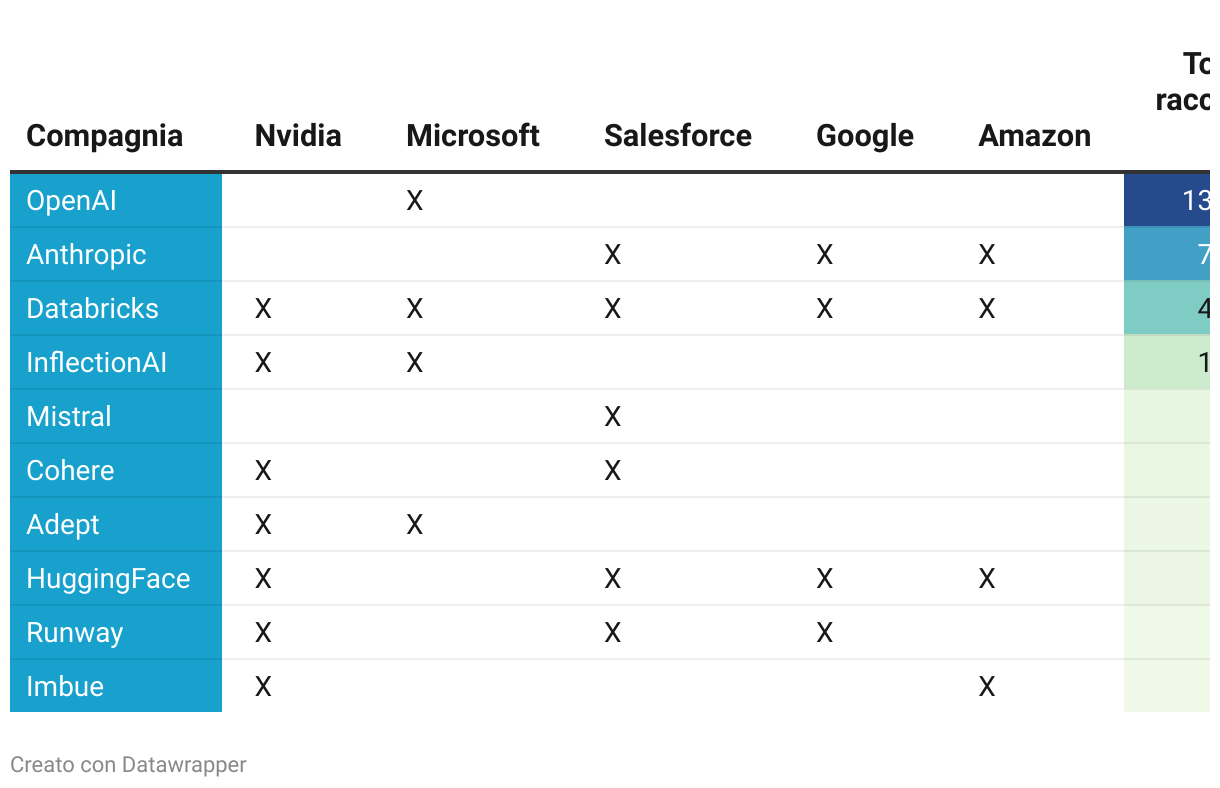The height and width of the screenshot is (788, 1220).
Task: Click the Compagnia column header
Action: pos(104,136)
